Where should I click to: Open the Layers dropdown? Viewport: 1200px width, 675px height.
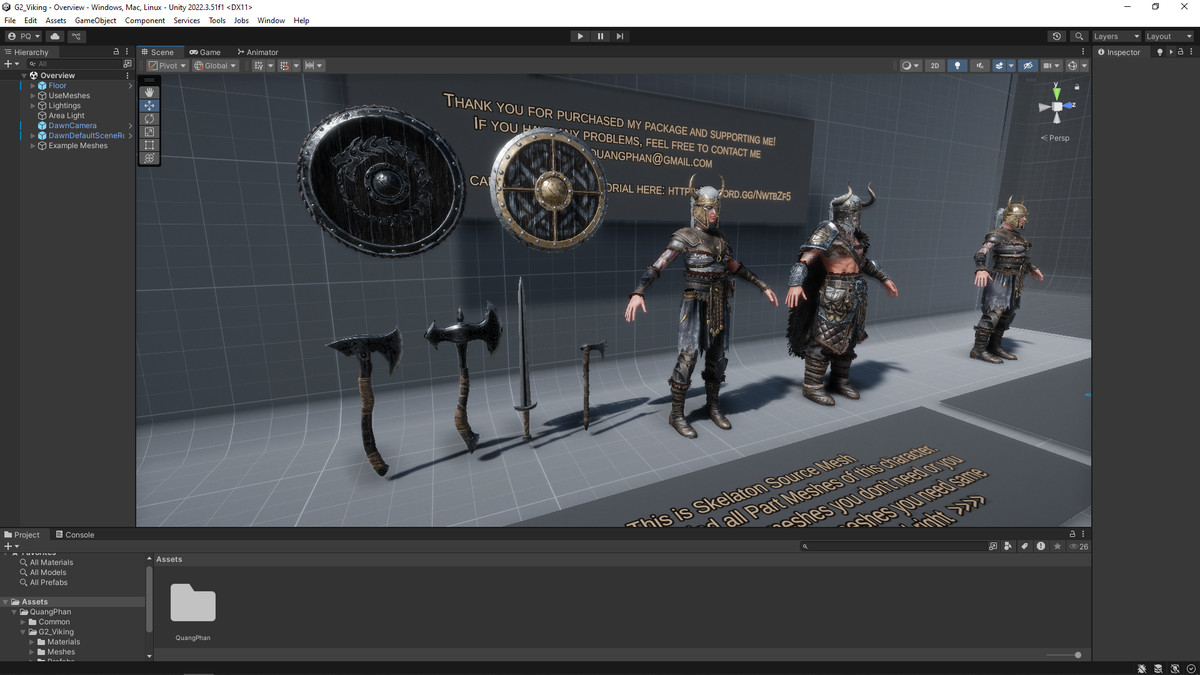coord(1115,36)
